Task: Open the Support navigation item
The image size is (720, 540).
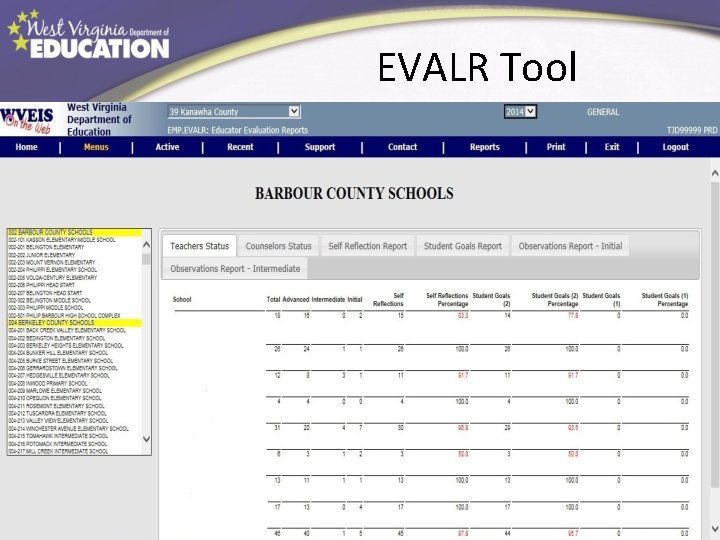Action: click(320, 147)
